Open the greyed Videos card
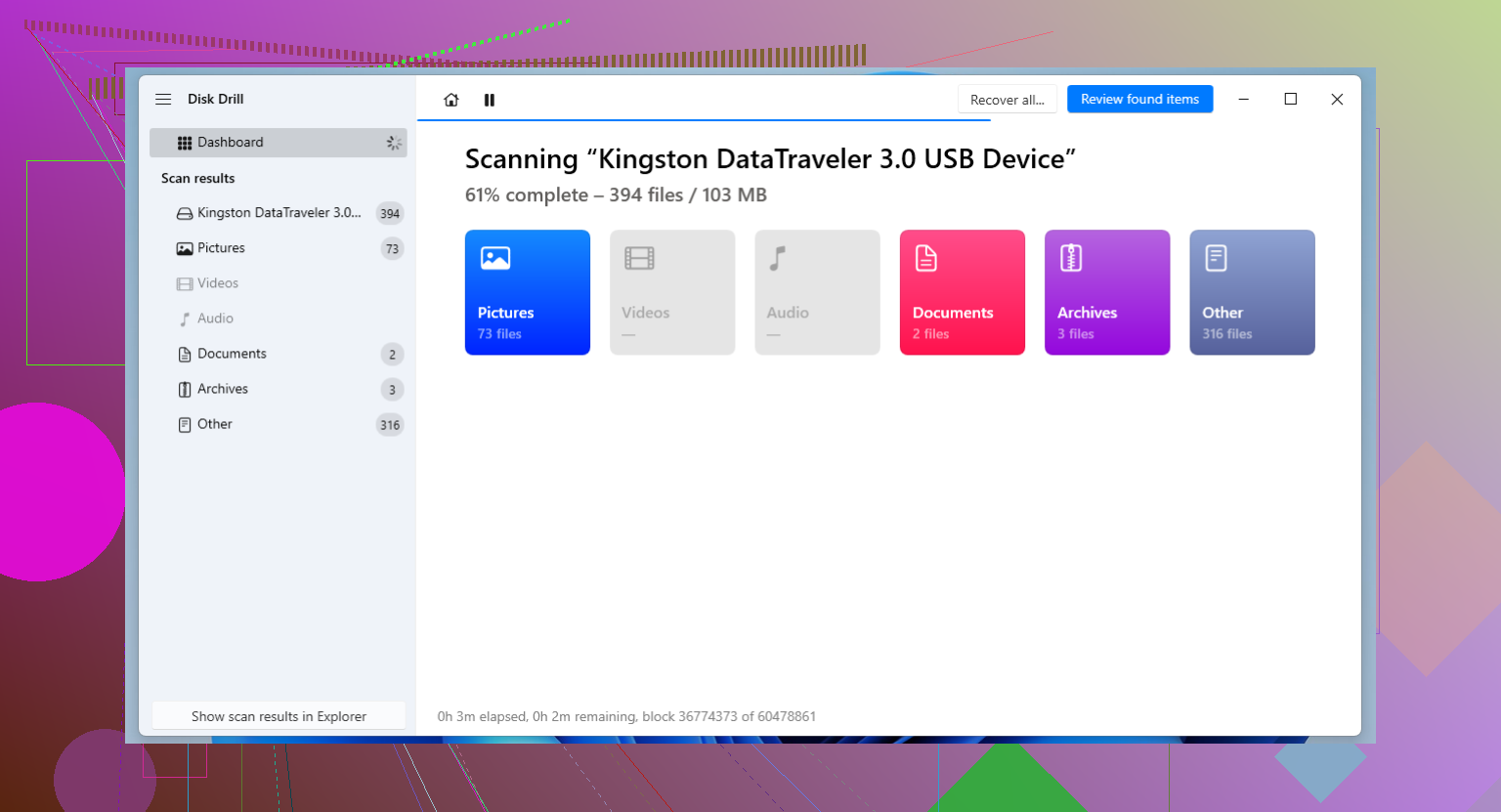Viewport: 1501px width, 812px height. 672,292
